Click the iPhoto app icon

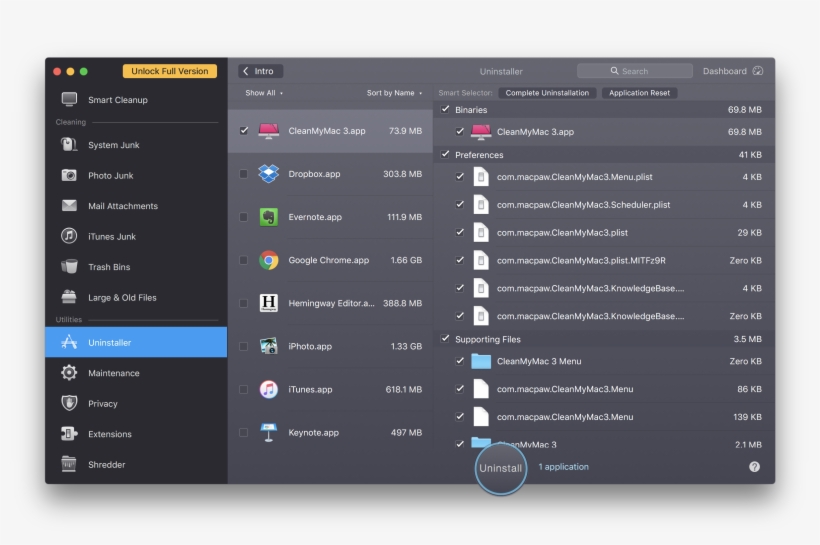pos(269,346)
